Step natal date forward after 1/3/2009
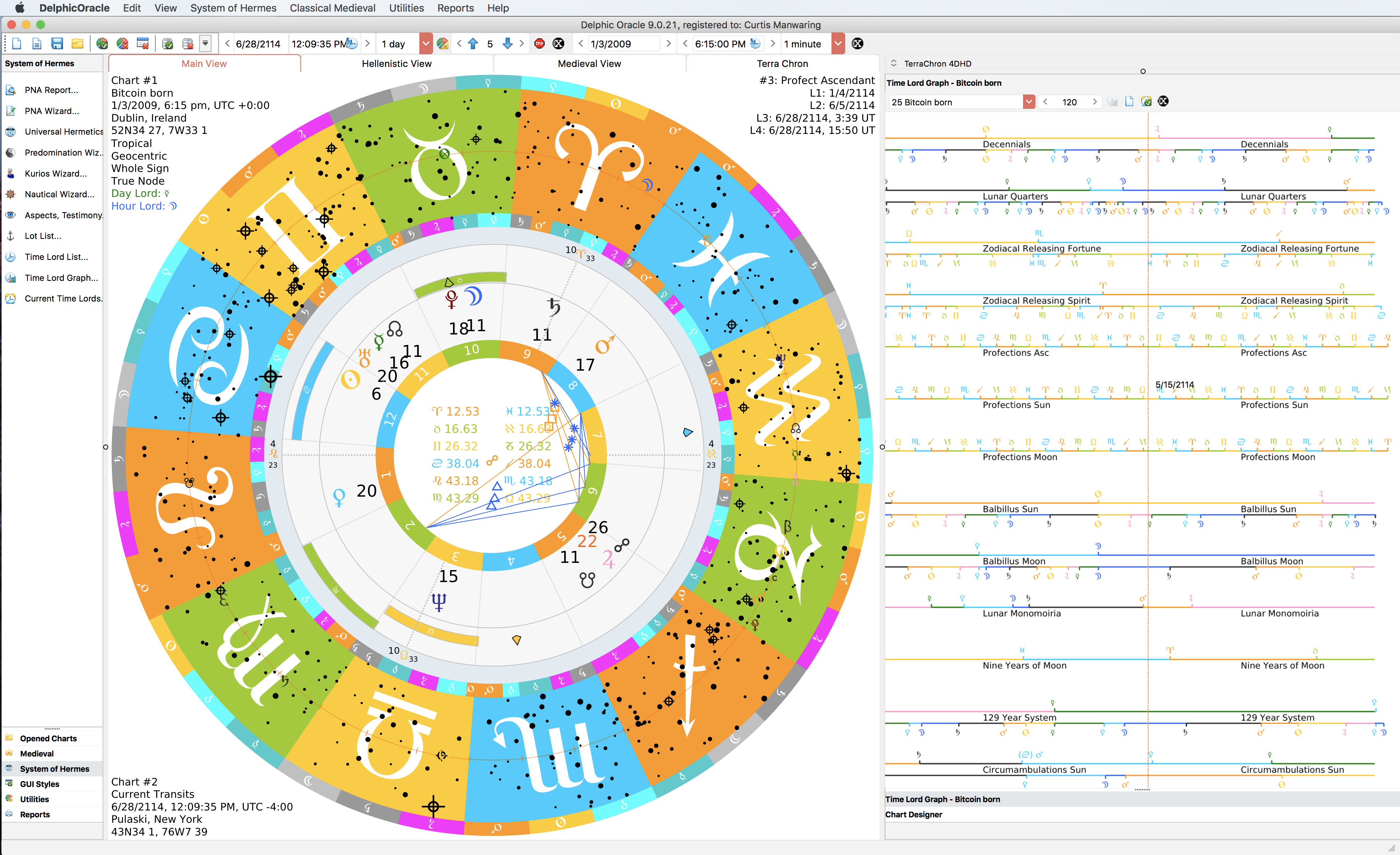Screen dimensions: 1400x855 tap(668, 44)
